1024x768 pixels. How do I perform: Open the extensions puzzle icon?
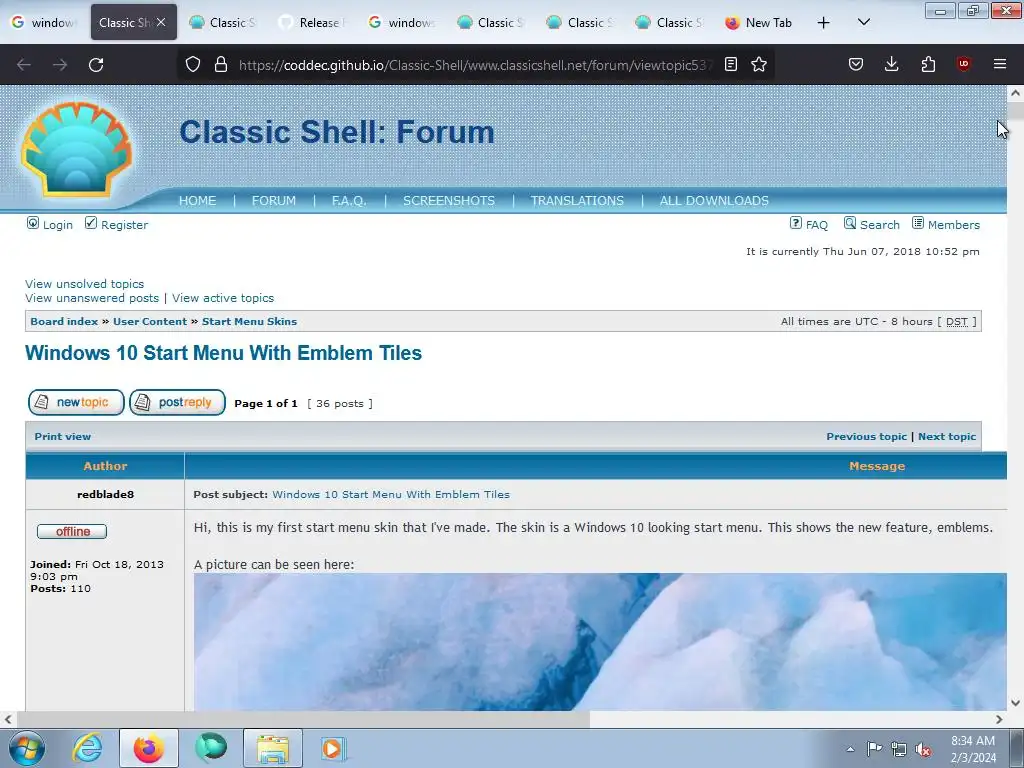click(928, 64)
